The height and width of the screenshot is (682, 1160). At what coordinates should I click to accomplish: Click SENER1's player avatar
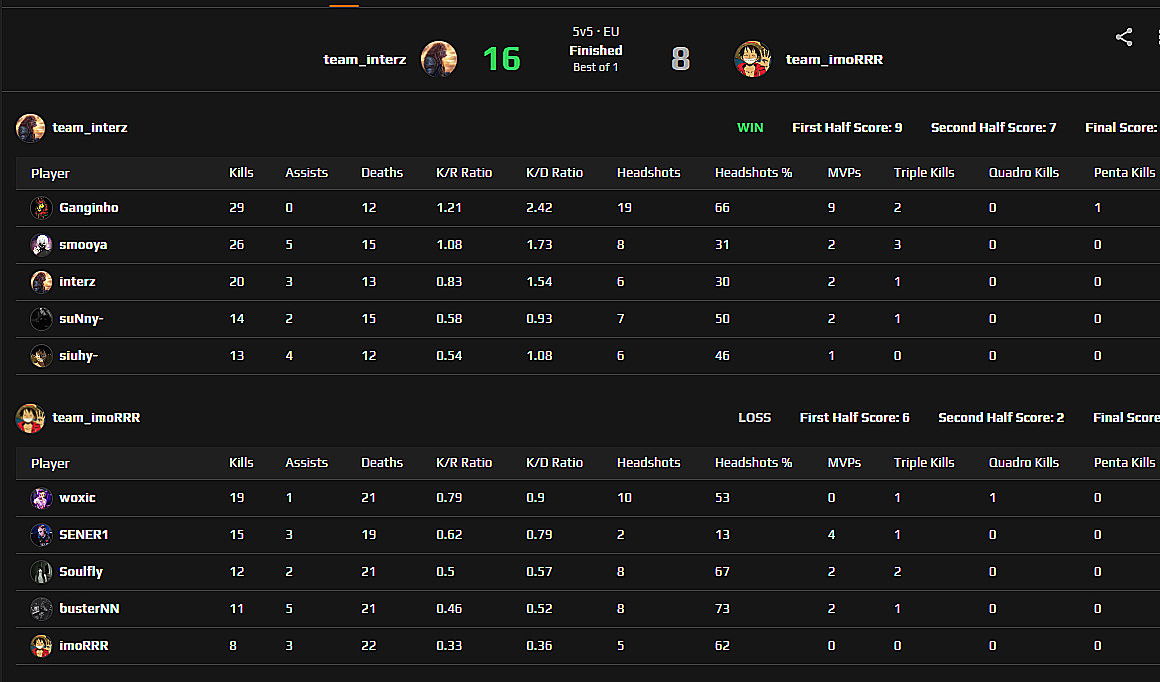point(41,534)
